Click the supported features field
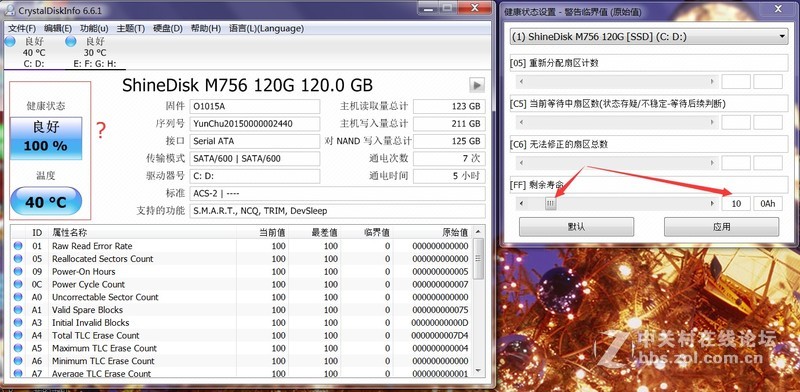 (337, 211)
